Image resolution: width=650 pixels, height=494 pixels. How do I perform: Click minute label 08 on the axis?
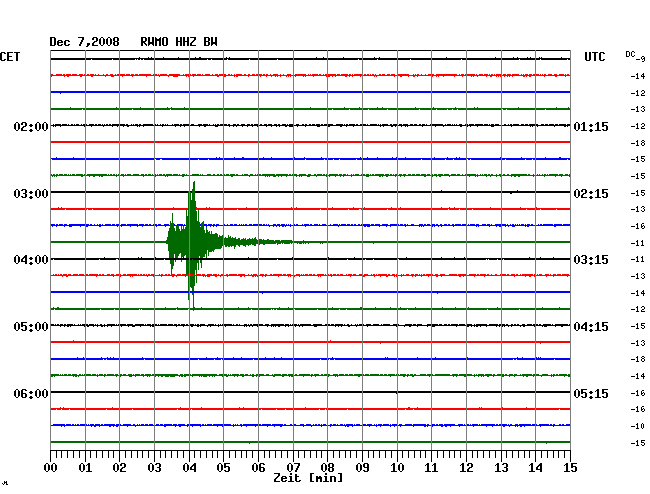[x=327, y=468]
